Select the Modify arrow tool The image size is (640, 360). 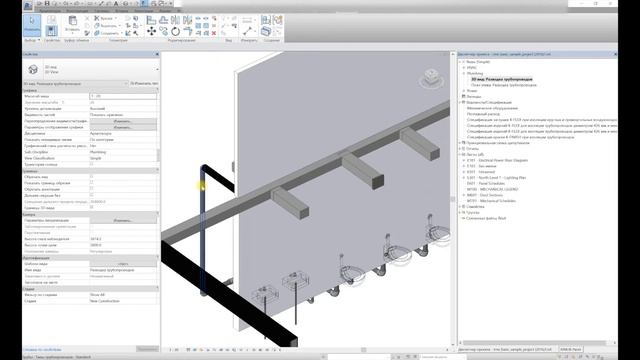pyautogui.click(x=32, y=24)
